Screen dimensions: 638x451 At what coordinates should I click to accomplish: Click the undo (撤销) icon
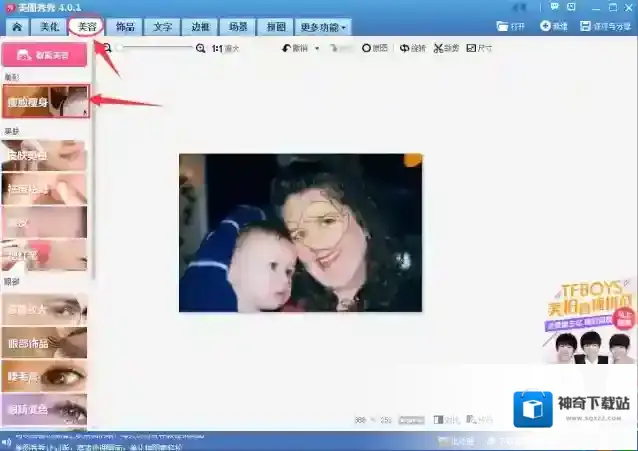click(287, 48)
